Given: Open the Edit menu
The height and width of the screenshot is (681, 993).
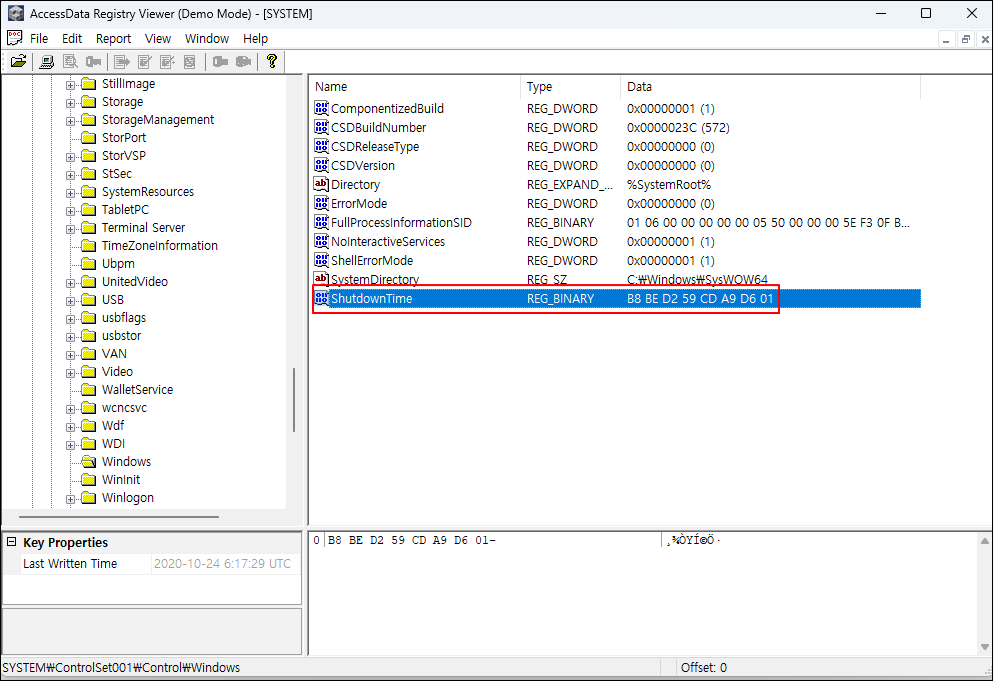Looking at the screenshot, I should (x=72, y=39).
